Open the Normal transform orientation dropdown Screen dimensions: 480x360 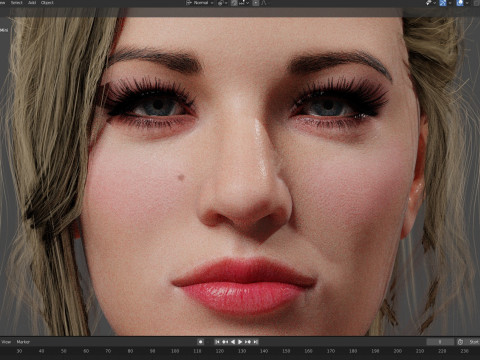tap(200, 3)
